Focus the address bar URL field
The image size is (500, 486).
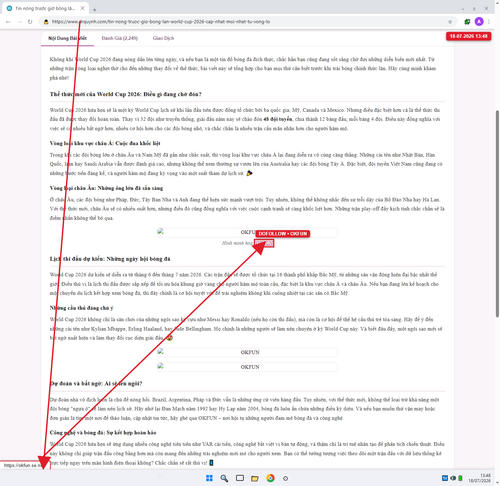coord(247,22)
